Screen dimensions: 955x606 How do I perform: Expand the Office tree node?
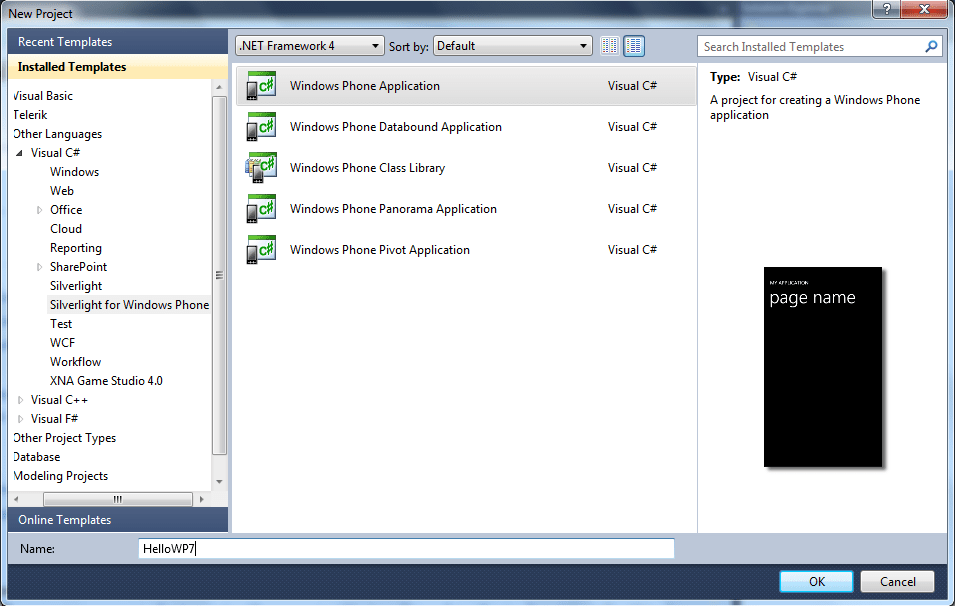point(39,210)
